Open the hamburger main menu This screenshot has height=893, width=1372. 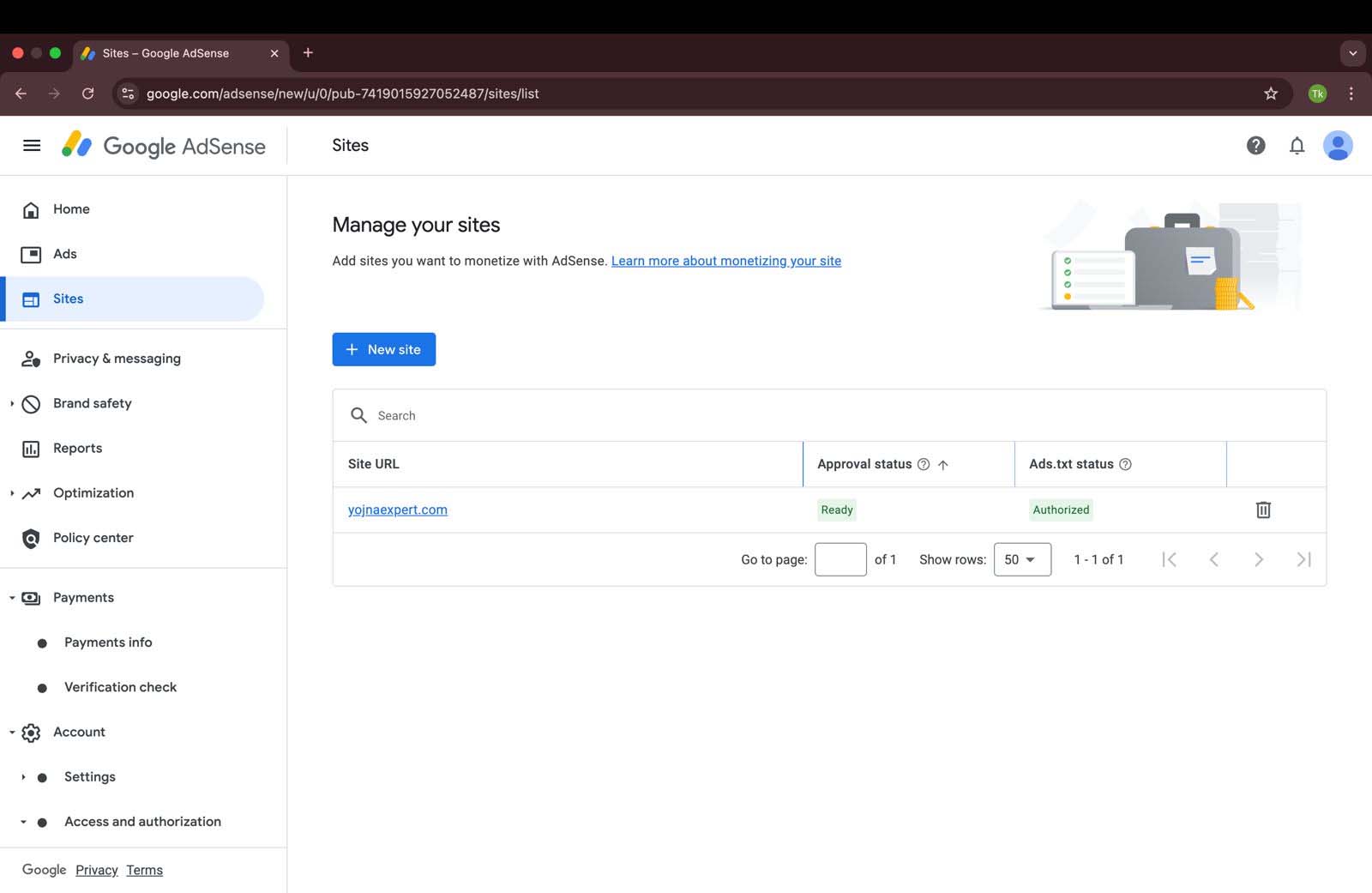tap(32, 146)
